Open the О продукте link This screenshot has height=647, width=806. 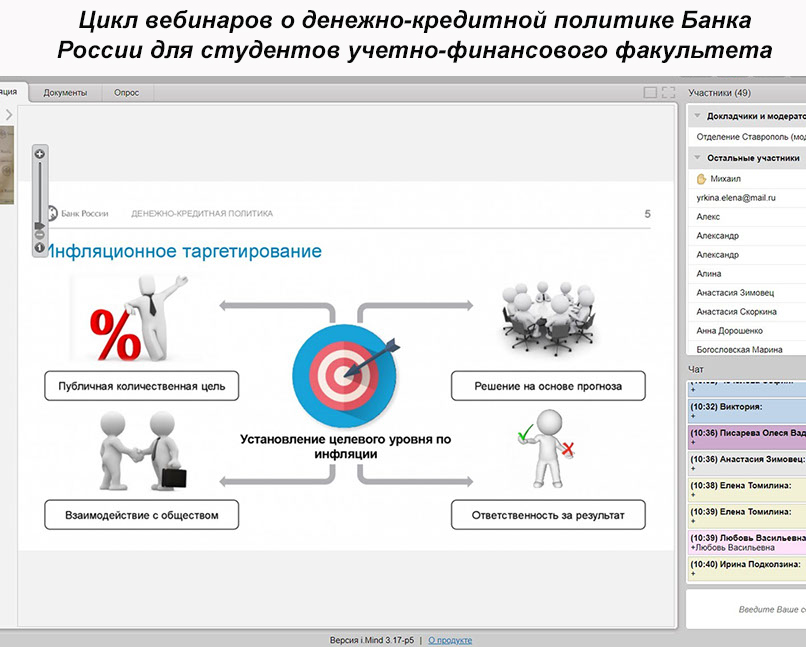tap(450, 640)
